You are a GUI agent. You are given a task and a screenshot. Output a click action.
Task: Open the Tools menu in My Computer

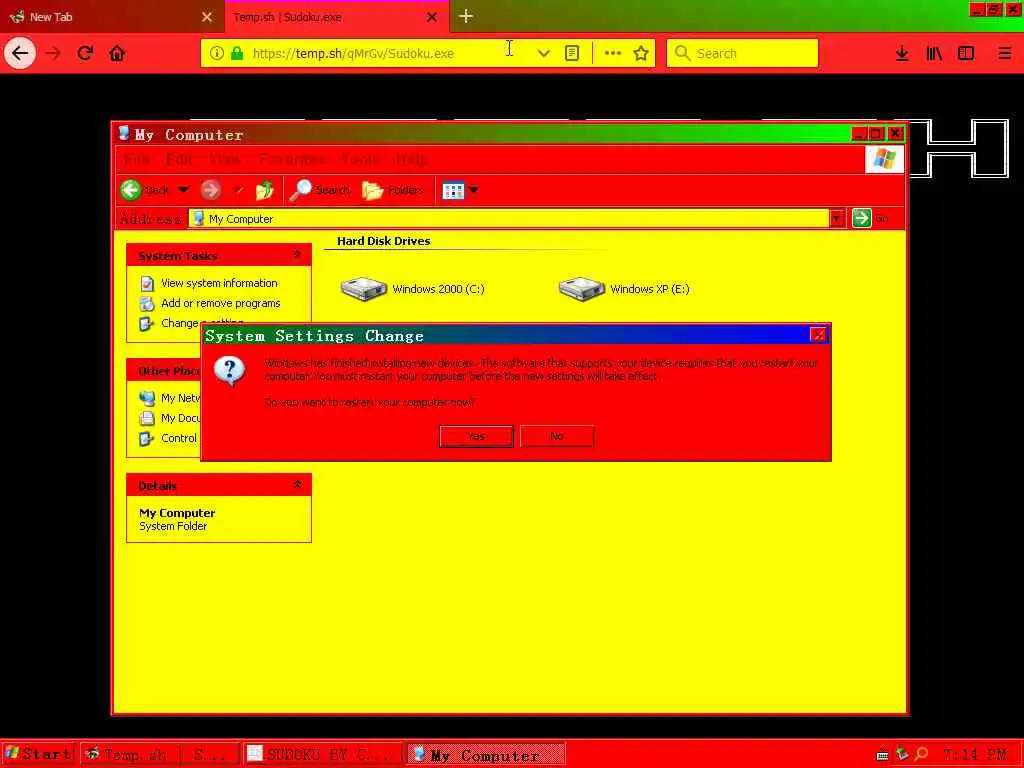tap(361, 159)
